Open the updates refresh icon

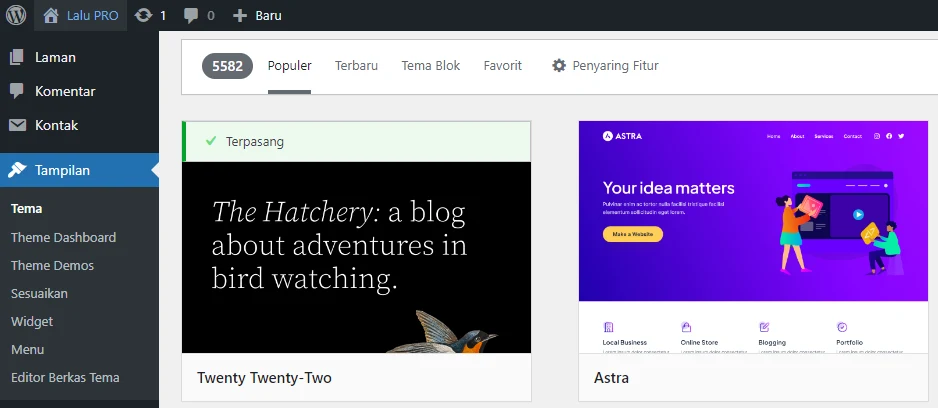point(144,16)
